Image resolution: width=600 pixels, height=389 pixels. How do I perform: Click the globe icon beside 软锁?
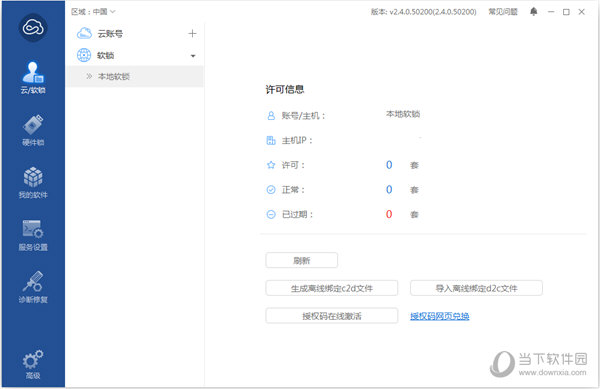pyautogui.click(x=84, y=55)
